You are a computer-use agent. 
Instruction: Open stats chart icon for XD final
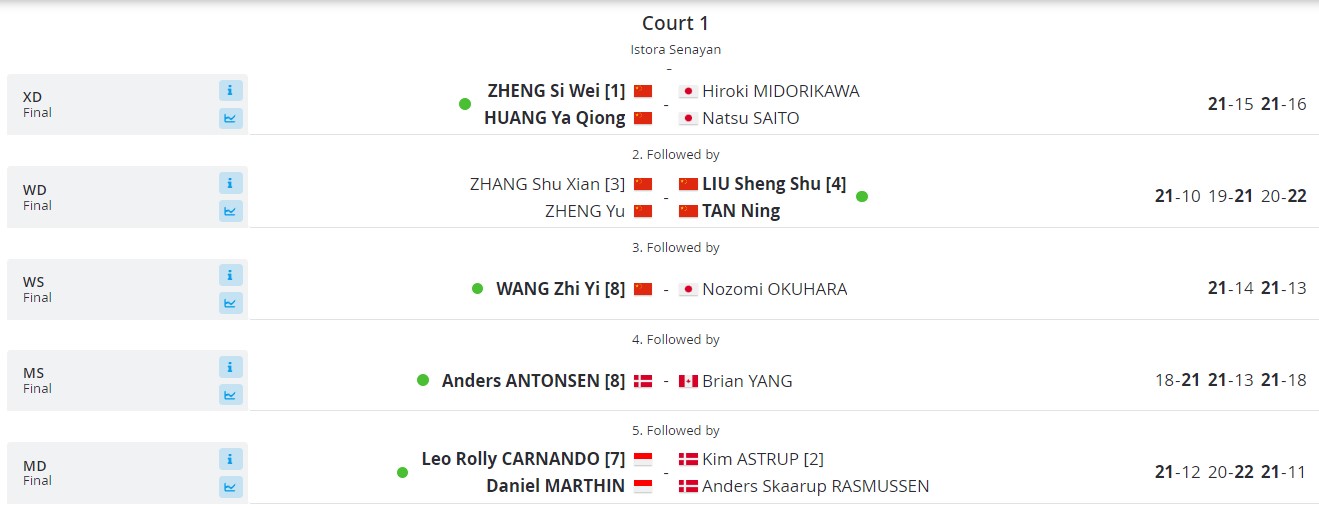pyautogui.click(x=231, y=119)
